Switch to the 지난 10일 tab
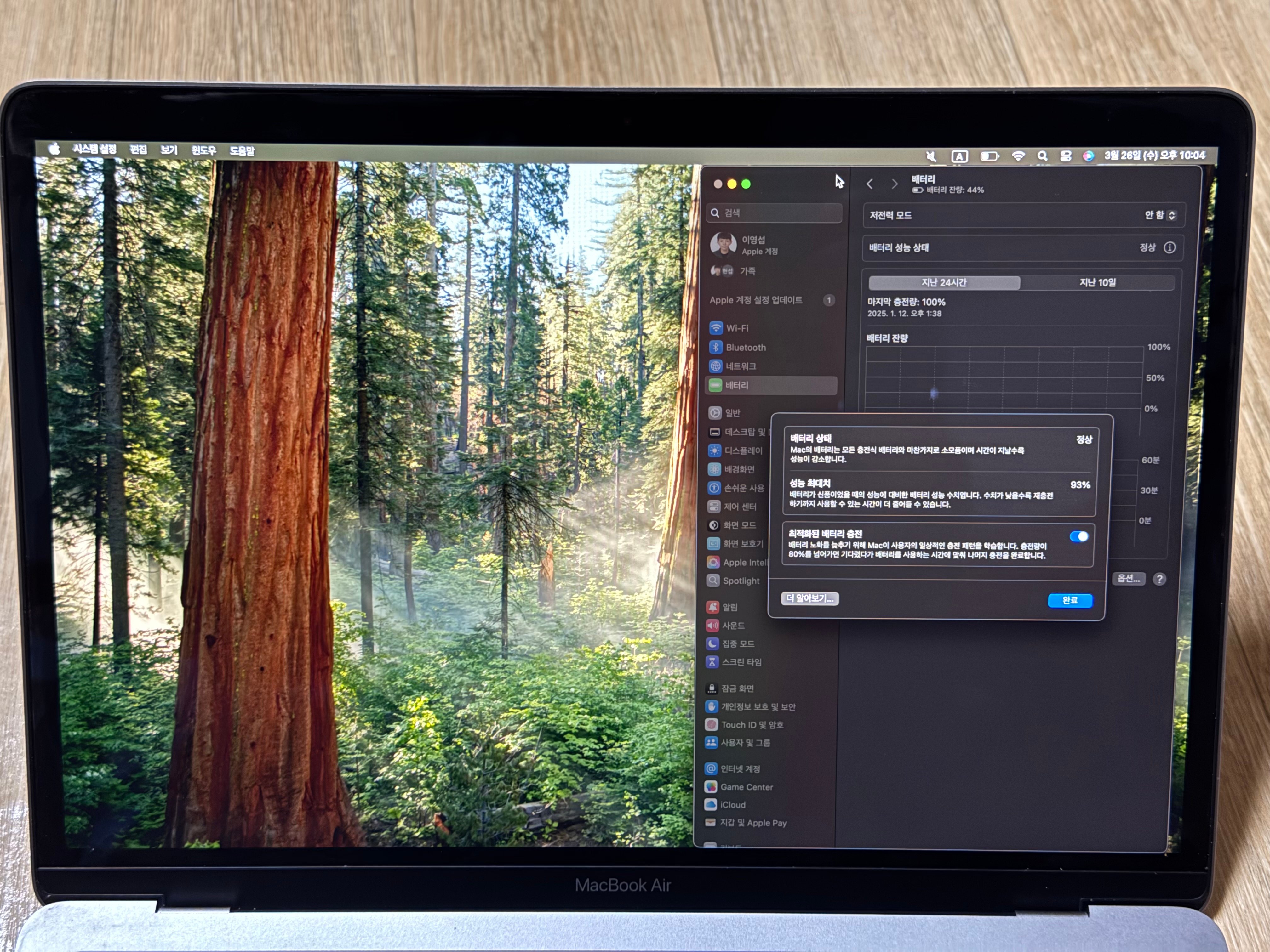 click(1097, 282)
